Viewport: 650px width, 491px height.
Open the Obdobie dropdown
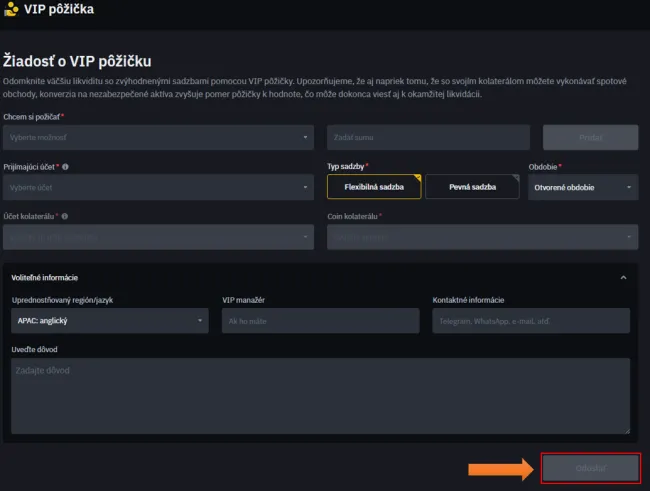583,187
